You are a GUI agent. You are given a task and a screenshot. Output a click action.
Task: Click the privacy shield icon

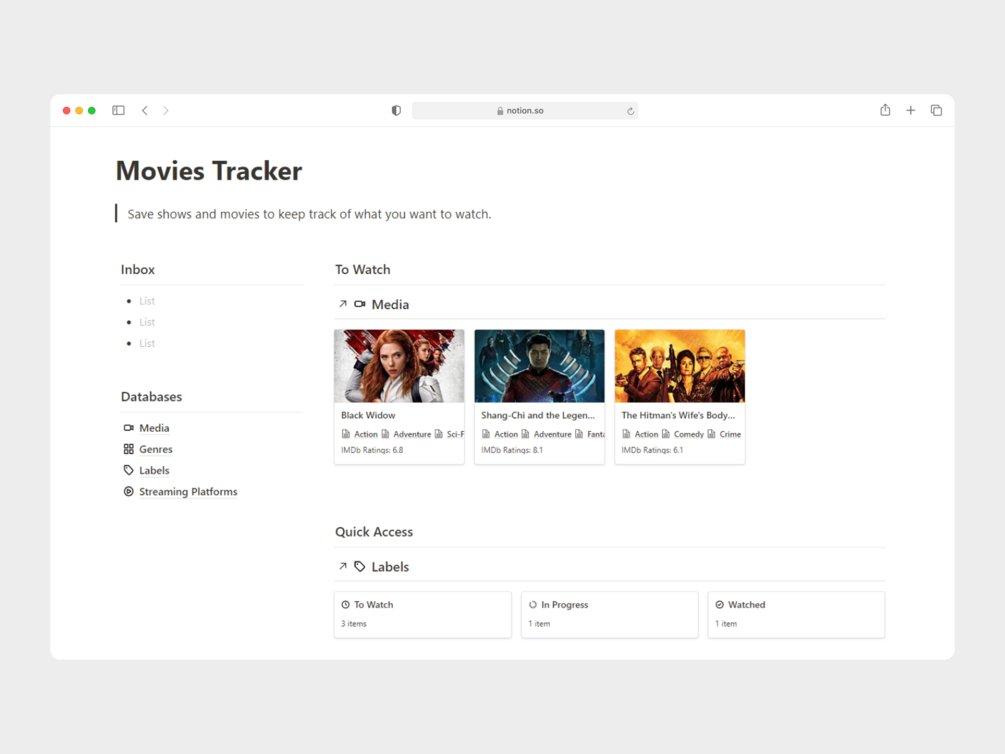[396, 110]
